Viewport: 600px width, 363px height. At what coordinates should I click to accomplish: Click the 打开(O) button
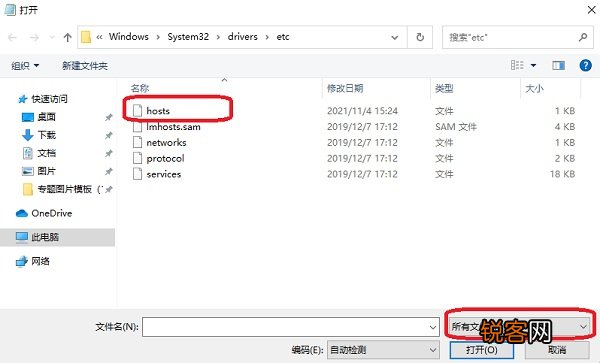(x=481, y=350)
